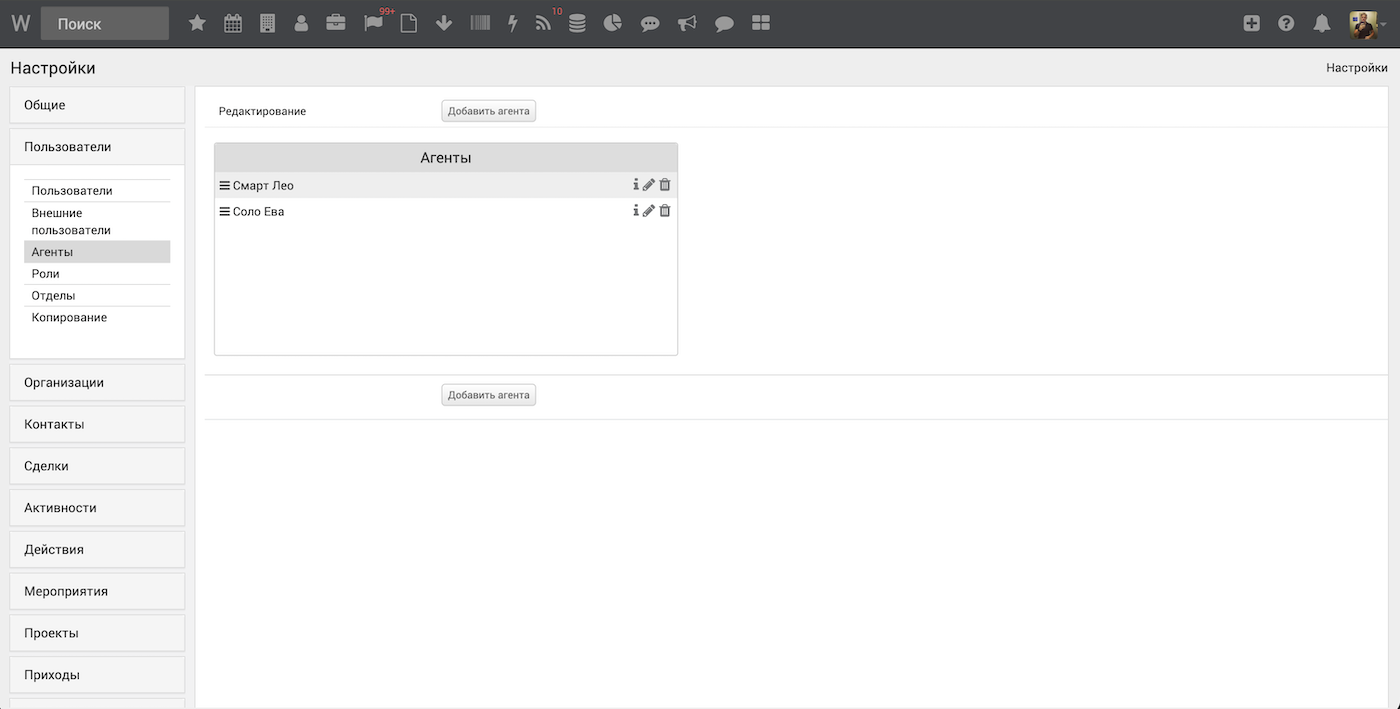Select Роли in the users submenu
The image size is (1400, 709).
46,274
